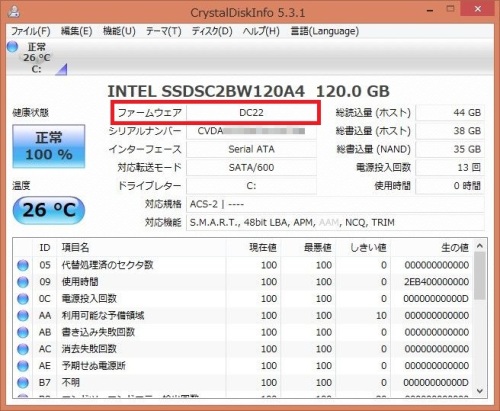500x411 pixels.
Task: Maximize the CrystalDiskInfo window
Action: [450, 9]
